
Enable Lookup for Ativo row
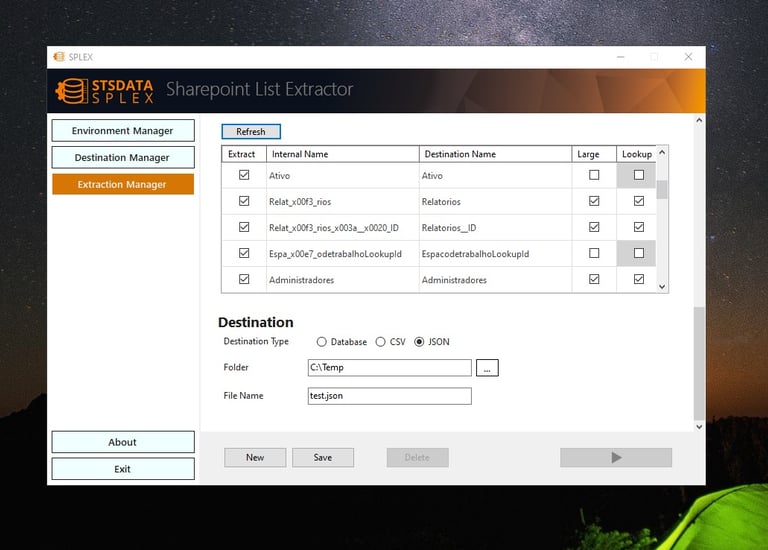coord(639,175)
